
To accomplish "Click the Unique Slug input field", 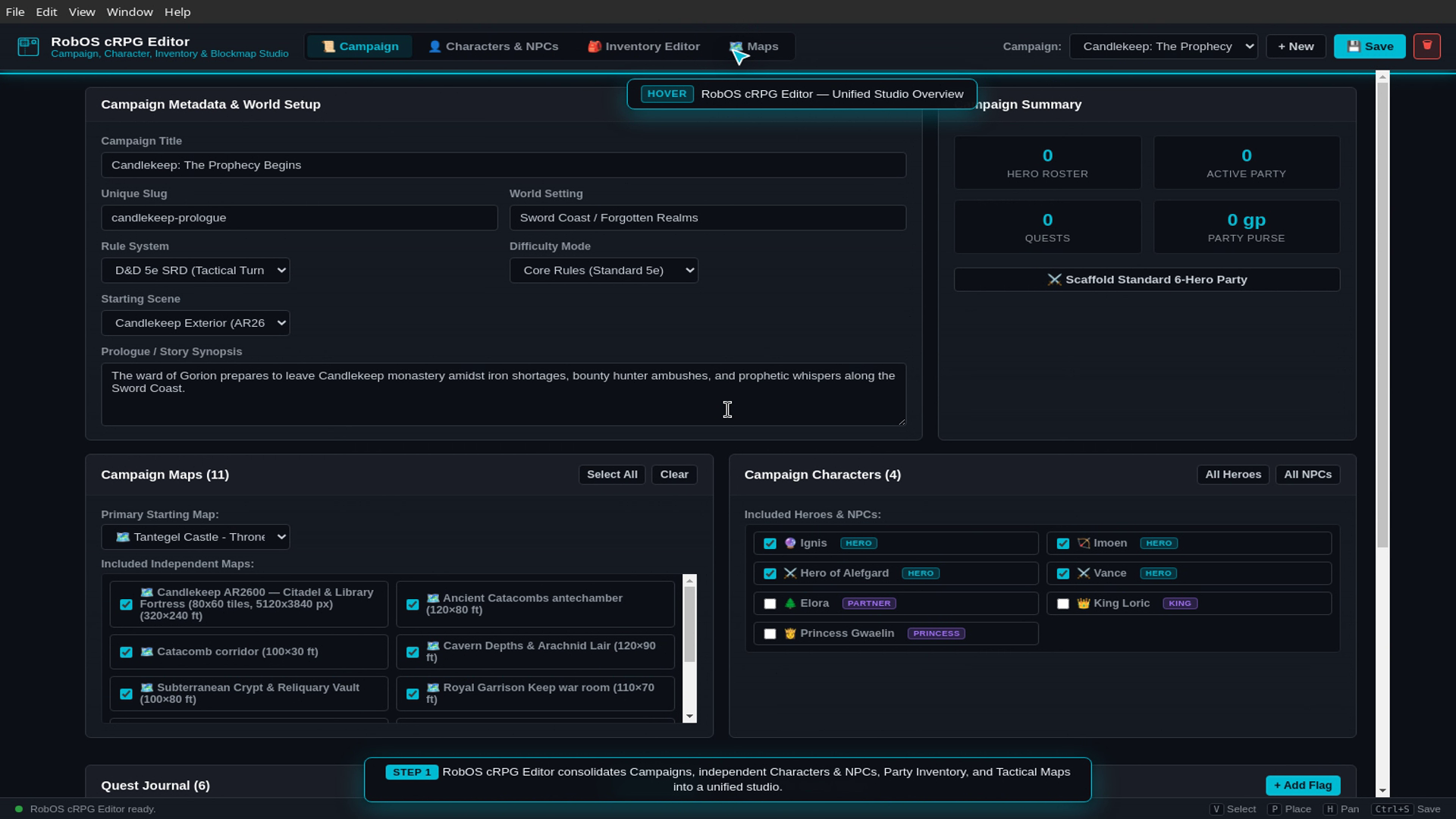I will click(x=300, y=218).
